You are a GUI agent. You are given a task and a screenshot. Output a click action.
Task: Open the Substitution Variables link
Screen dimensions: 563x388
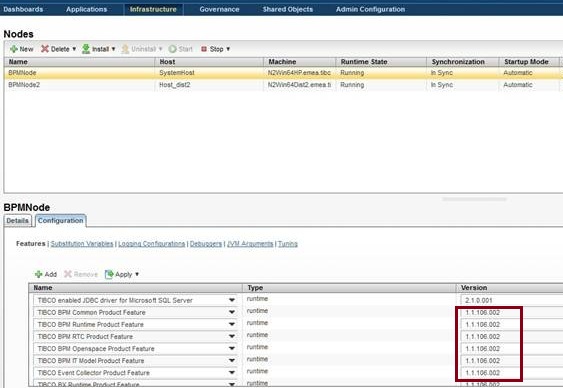tap(82, 244)
